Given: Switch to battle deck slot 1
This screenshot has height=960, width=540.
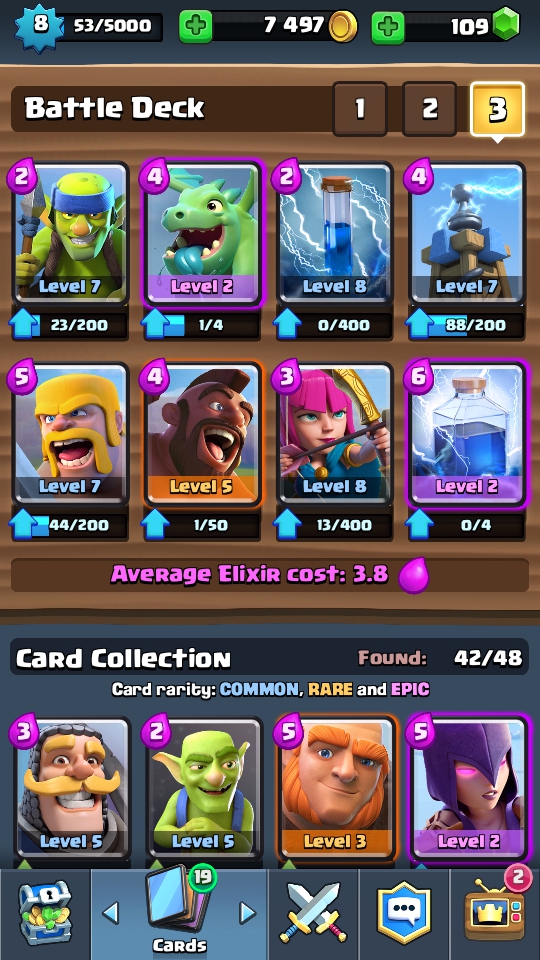Looking at the screenshot, I should 359,108.
